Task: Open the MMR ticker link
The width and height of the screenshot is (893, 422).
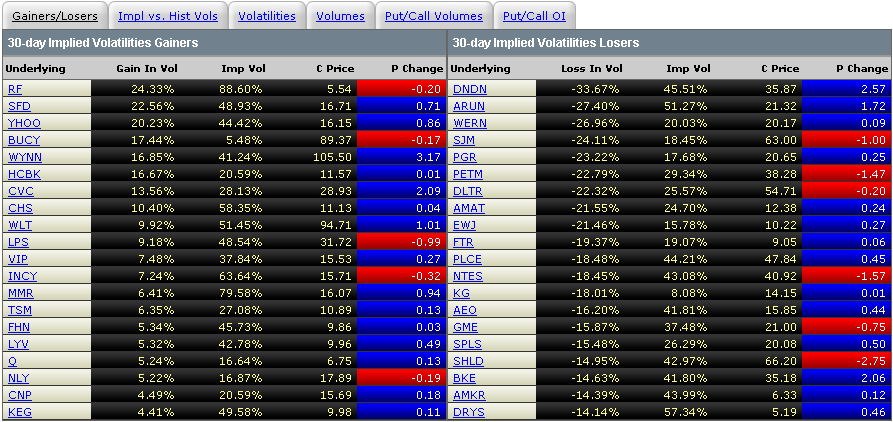Action: (x=21, y=293)
